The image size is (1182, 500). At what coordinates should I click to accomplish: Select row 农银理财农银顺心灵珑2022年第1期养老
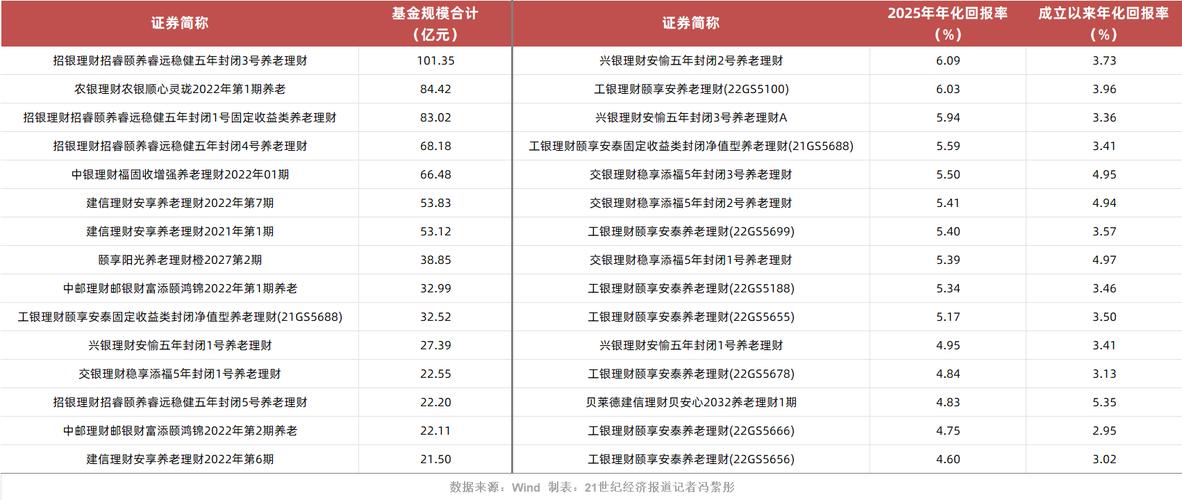pos(180,89)
